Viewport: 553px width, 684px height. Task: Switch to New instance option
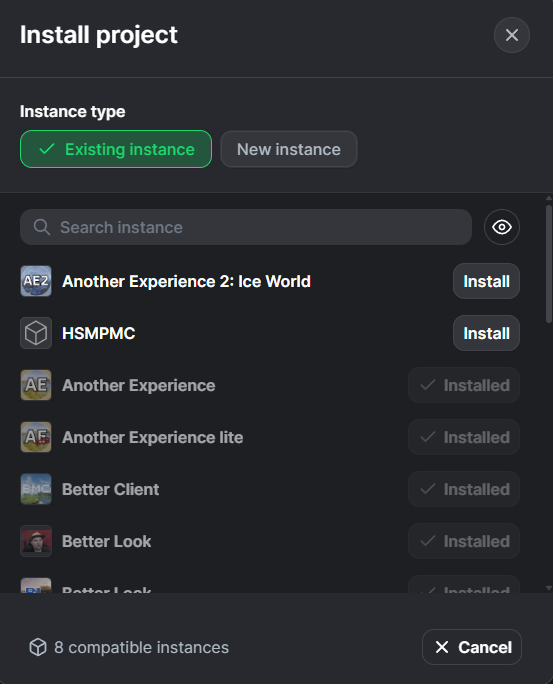[x=289, y=149]
